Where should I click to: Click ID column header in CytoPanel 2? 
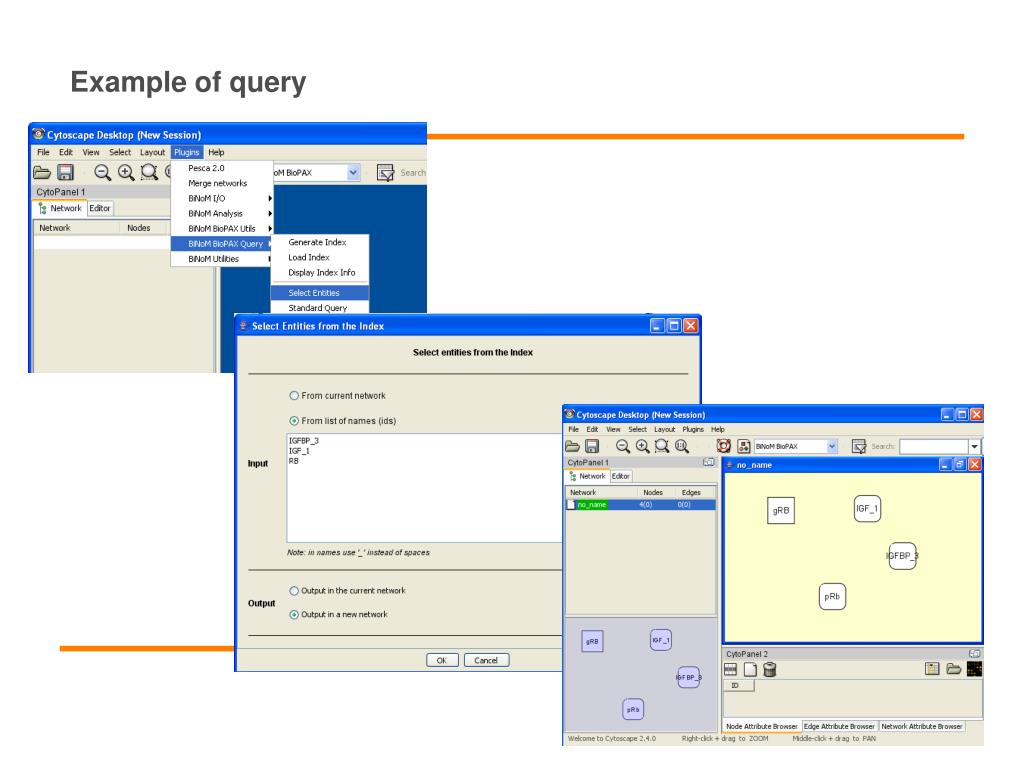point(739,686)
